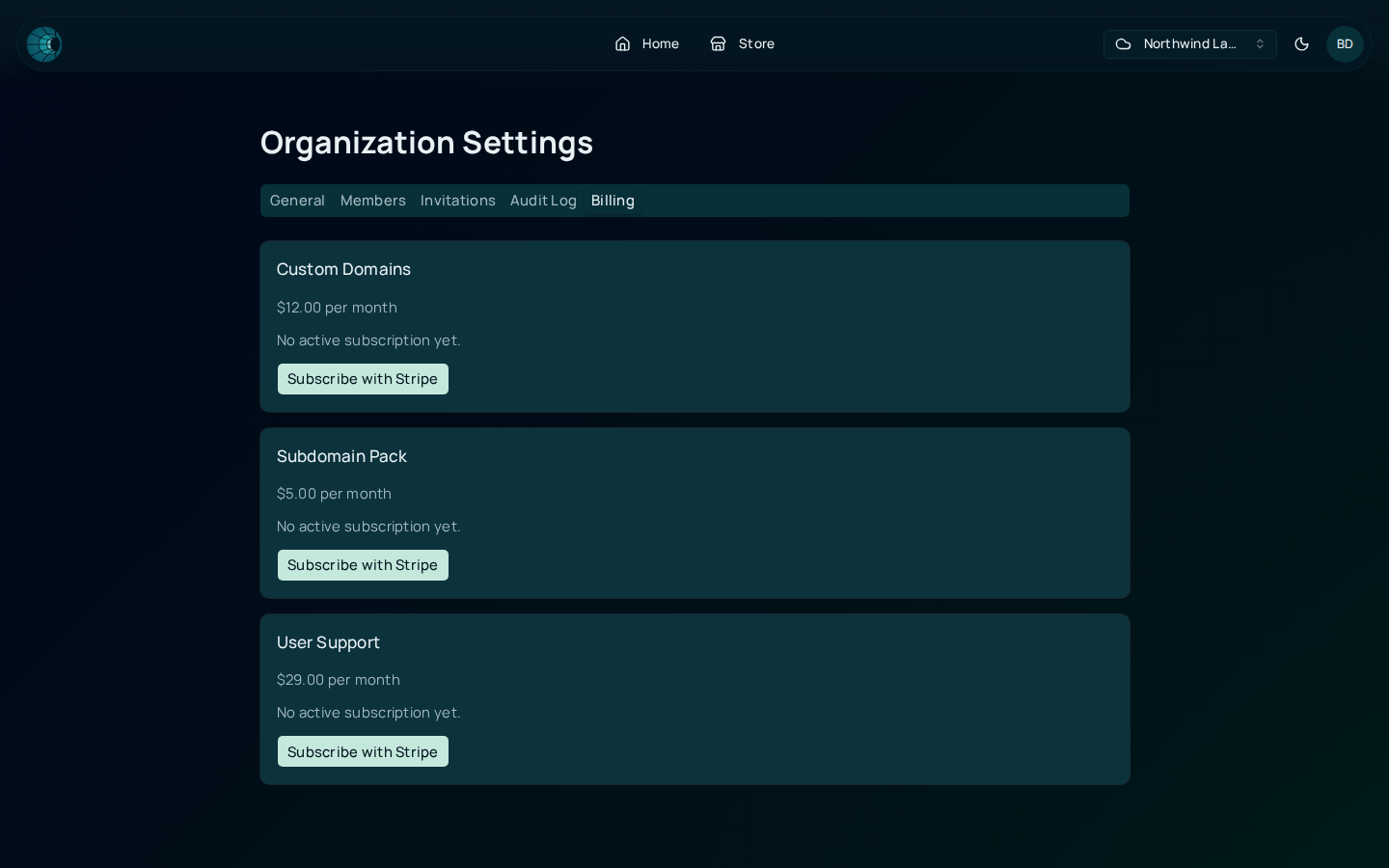The image size is (1389, 868).
Task: Switch to the Invitations tab
Action: click(x=457, y=201)
